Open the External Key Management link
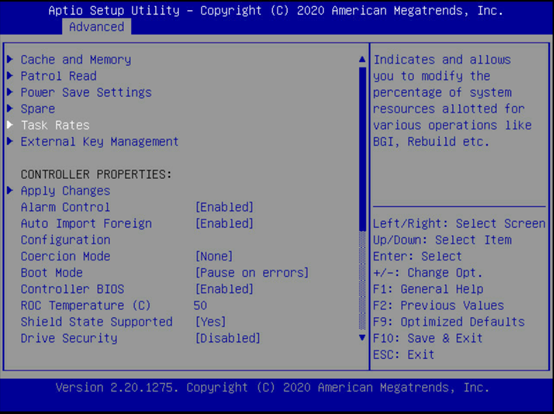The width and height of the screenshot is (554, 414). (x=100, y=142)
